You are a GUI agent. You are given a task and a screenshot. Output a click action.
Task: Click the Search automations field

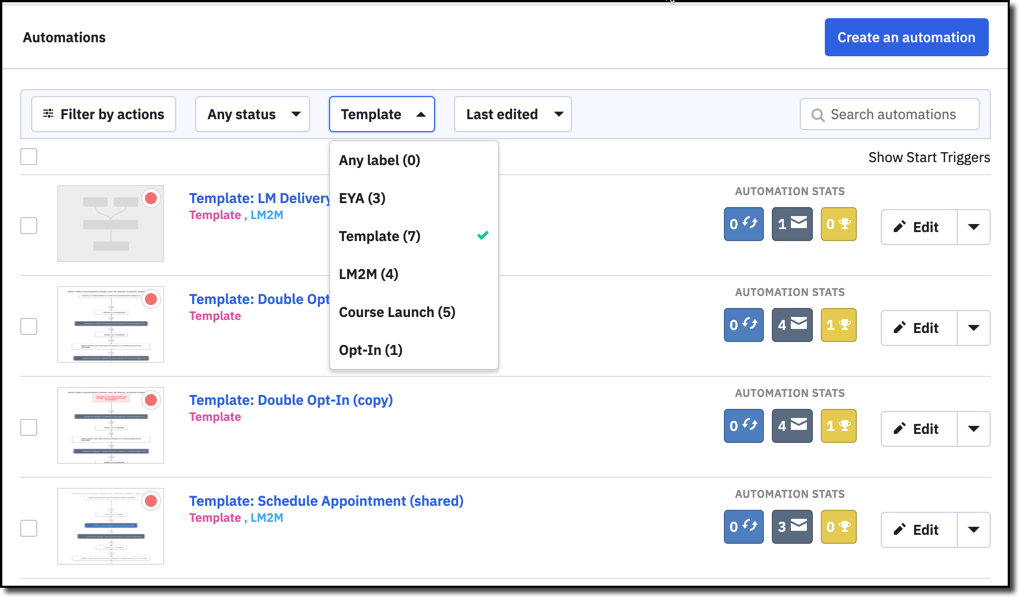pos(900,114)
